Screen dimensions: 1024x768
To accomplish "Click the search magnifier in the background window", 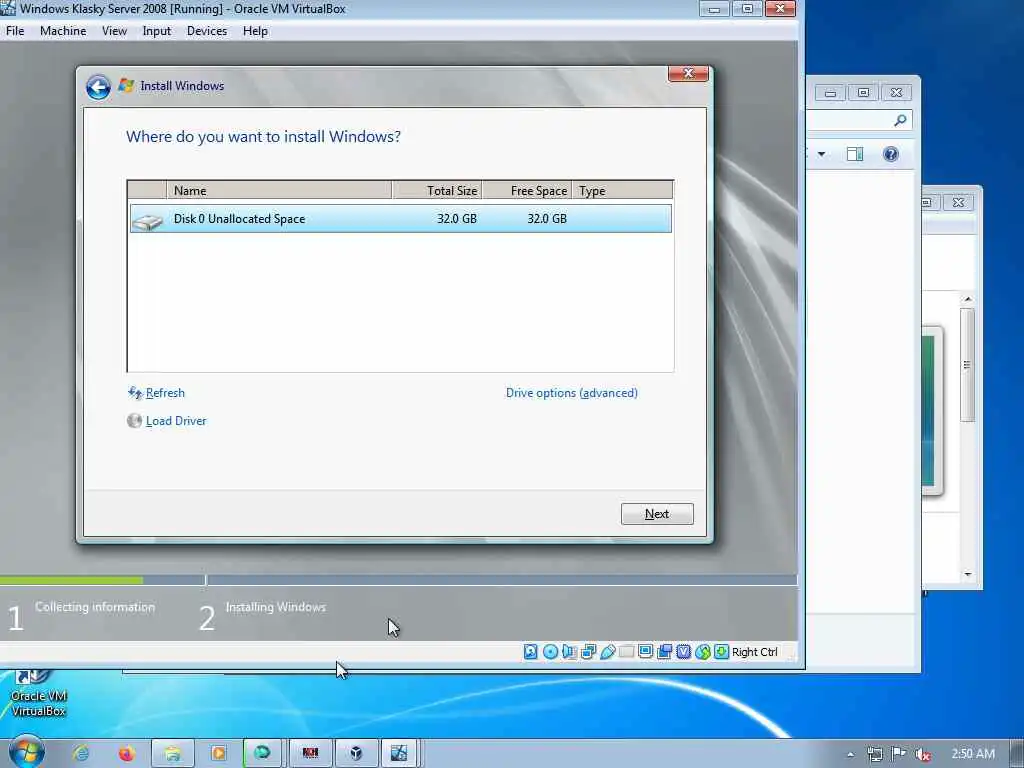I will pyautogui.click(x=900, y=120).
